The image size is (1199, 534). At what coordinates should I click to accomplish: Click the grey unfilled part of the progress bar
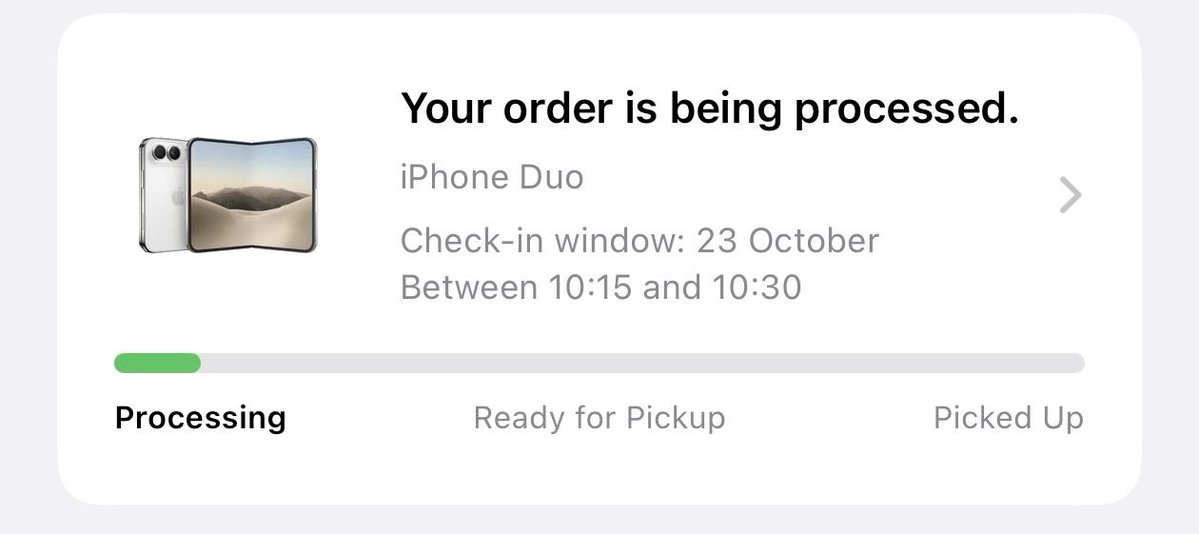[x=642, y=363]
